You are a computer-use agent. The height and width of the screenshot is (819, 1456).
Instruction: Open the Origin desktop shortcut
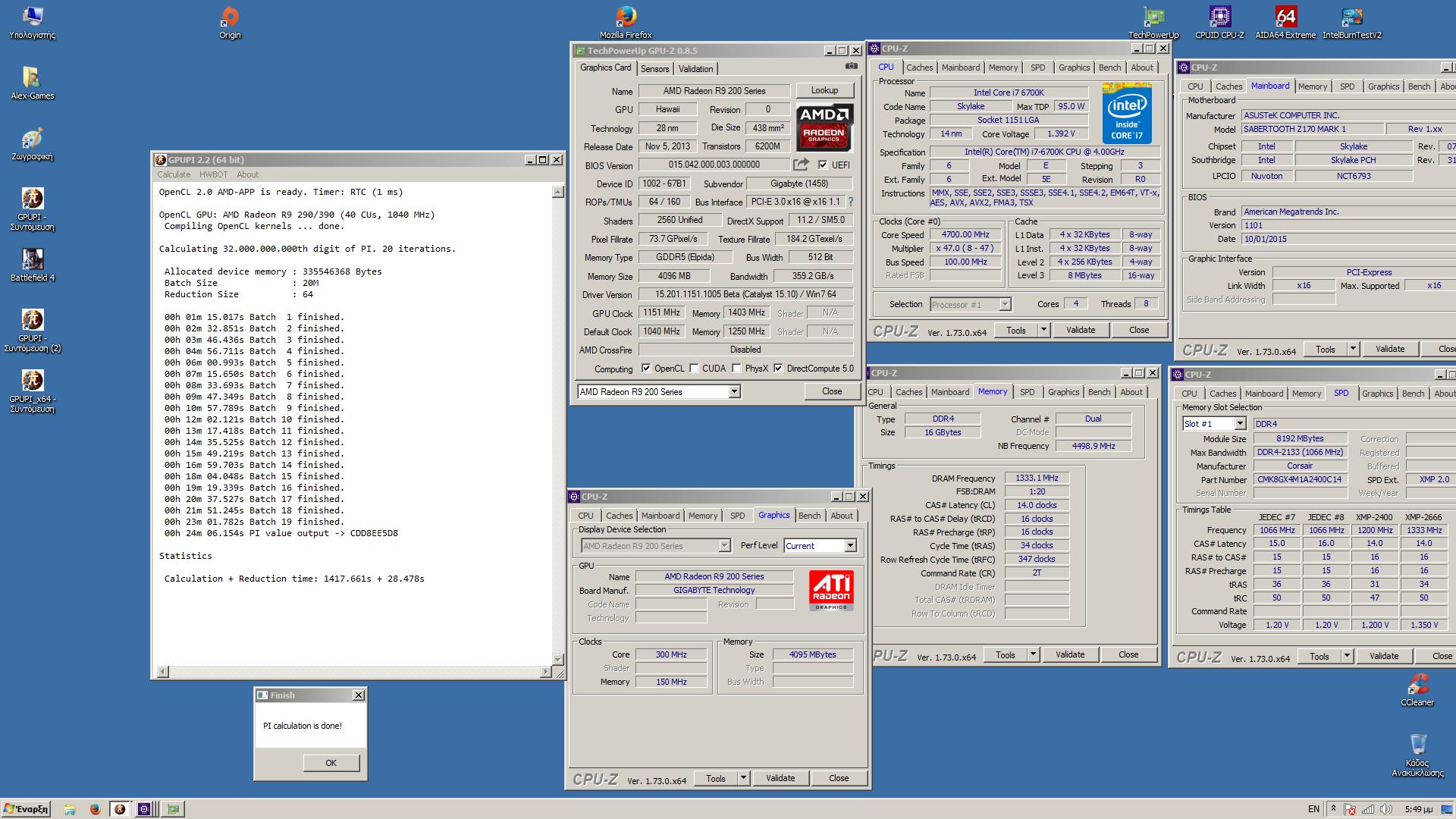(229, 21)
